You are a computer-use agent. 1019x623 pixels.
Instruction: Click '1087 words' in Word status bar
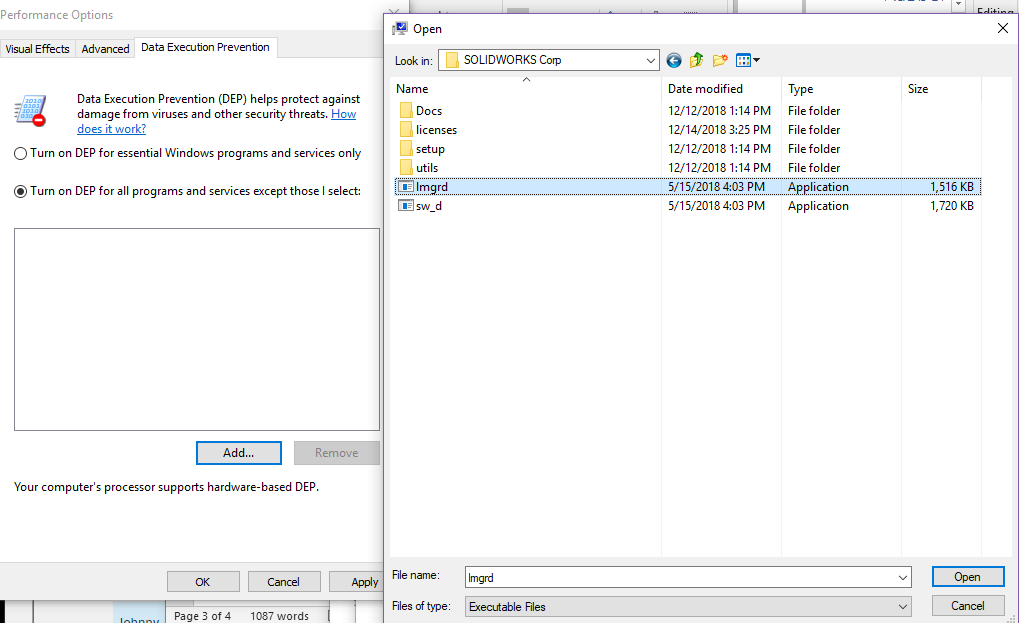279,616
